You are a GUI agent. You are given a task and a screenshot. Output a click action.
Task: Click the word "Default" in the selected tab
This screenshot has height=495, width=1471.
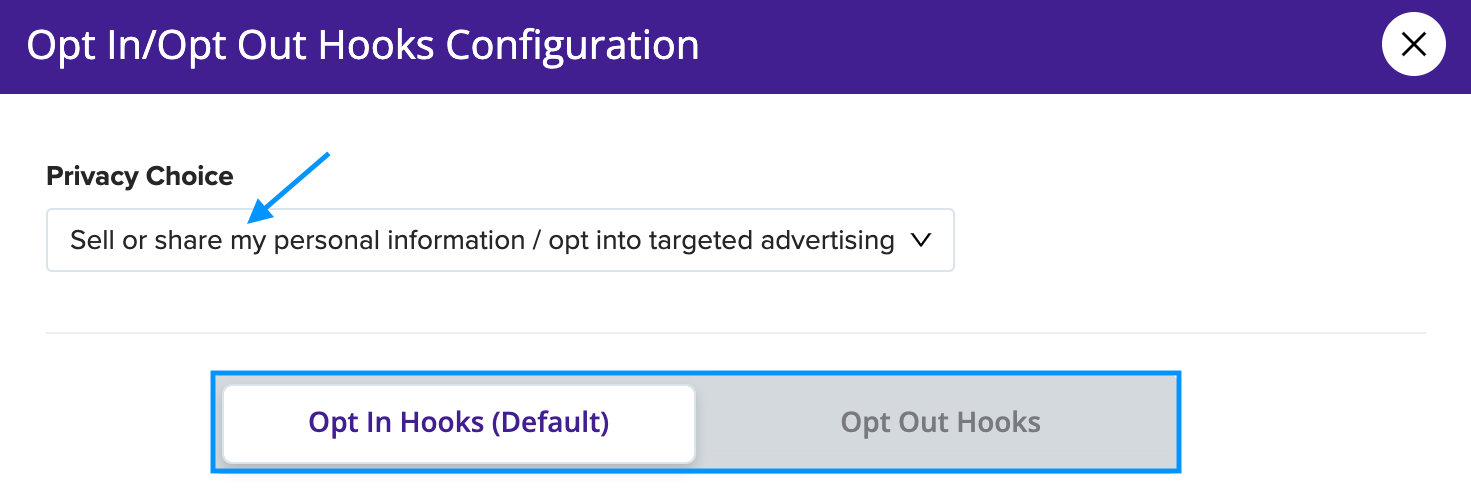coord(549,423)
